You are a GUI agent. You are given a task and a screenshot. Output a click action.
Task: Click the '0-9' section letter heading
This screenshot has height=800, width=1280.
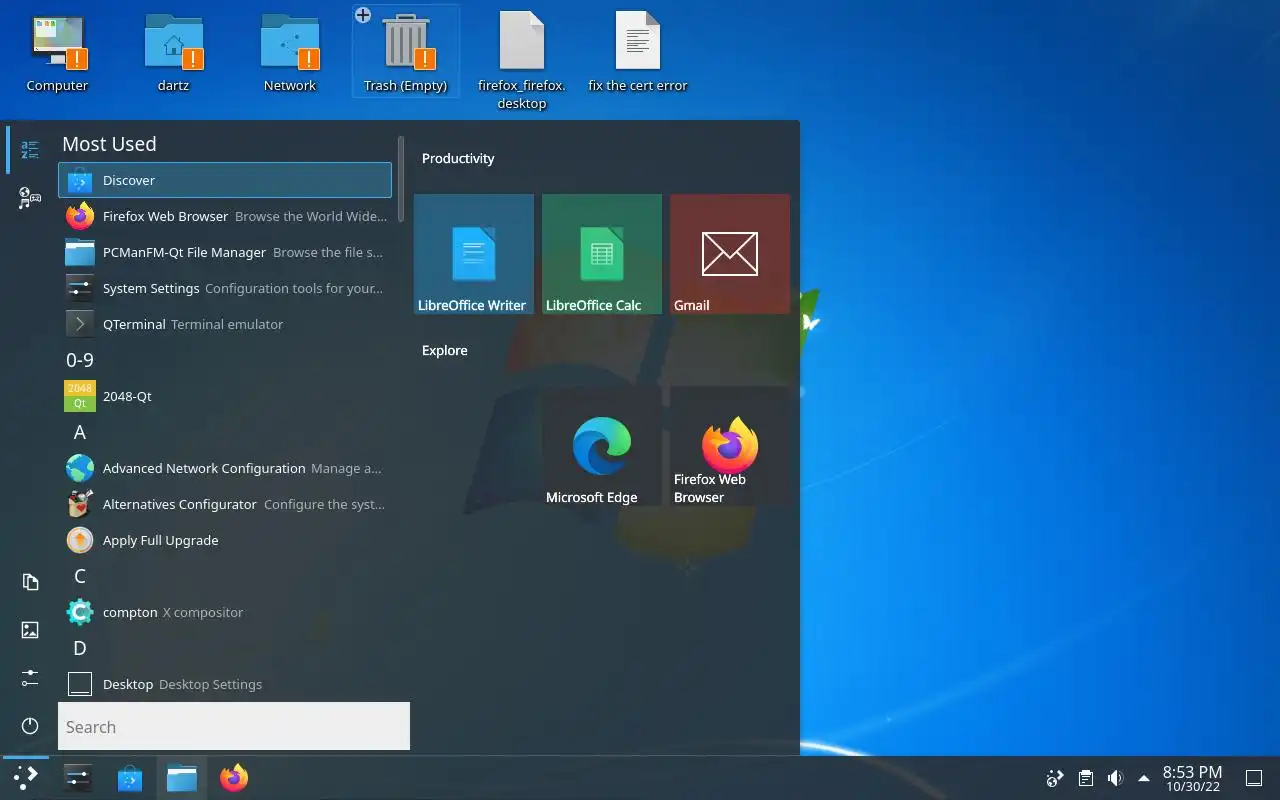pos(80,360)
